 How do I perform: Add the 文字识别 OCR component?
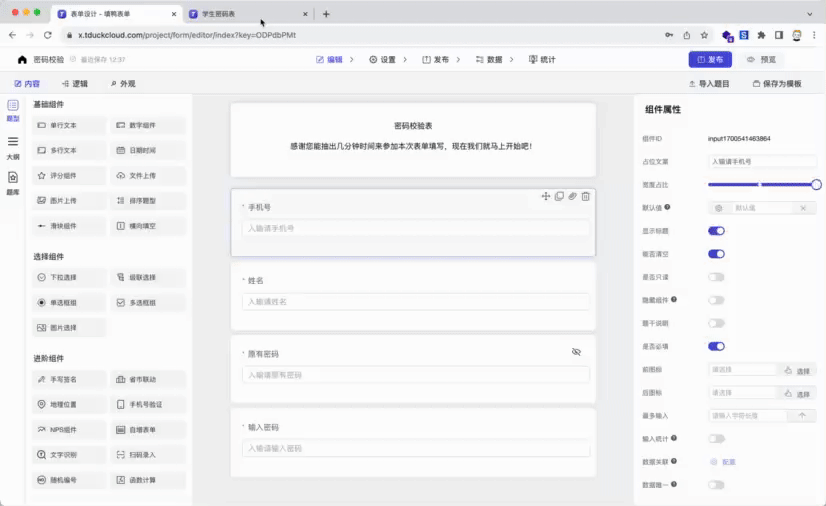click(69, 455)
